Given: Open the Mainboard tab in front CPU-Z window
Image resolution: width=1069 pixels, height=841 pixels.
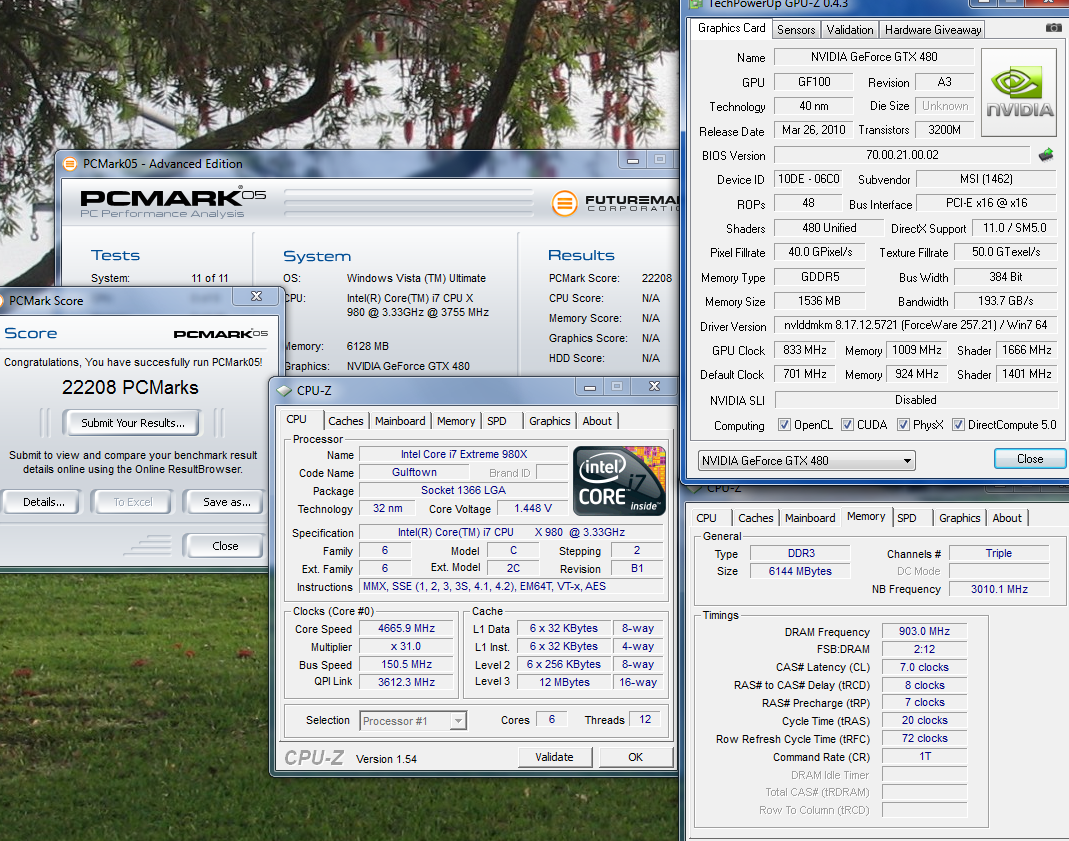Looking at the screenshot, I should pyautogui.click(x=400, y=421).
